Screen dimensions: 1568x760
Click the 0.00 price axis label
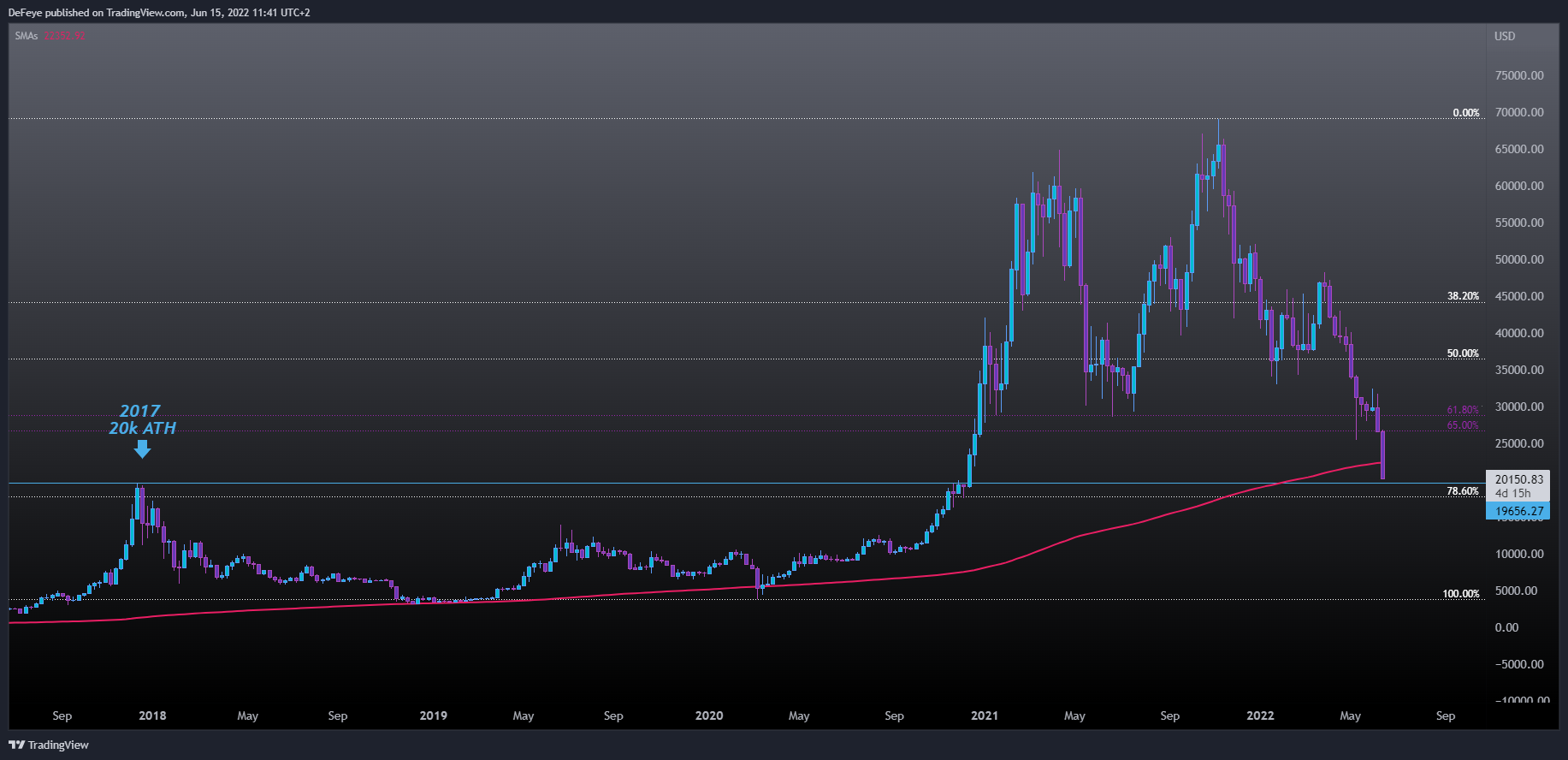tap(1506, 627)
